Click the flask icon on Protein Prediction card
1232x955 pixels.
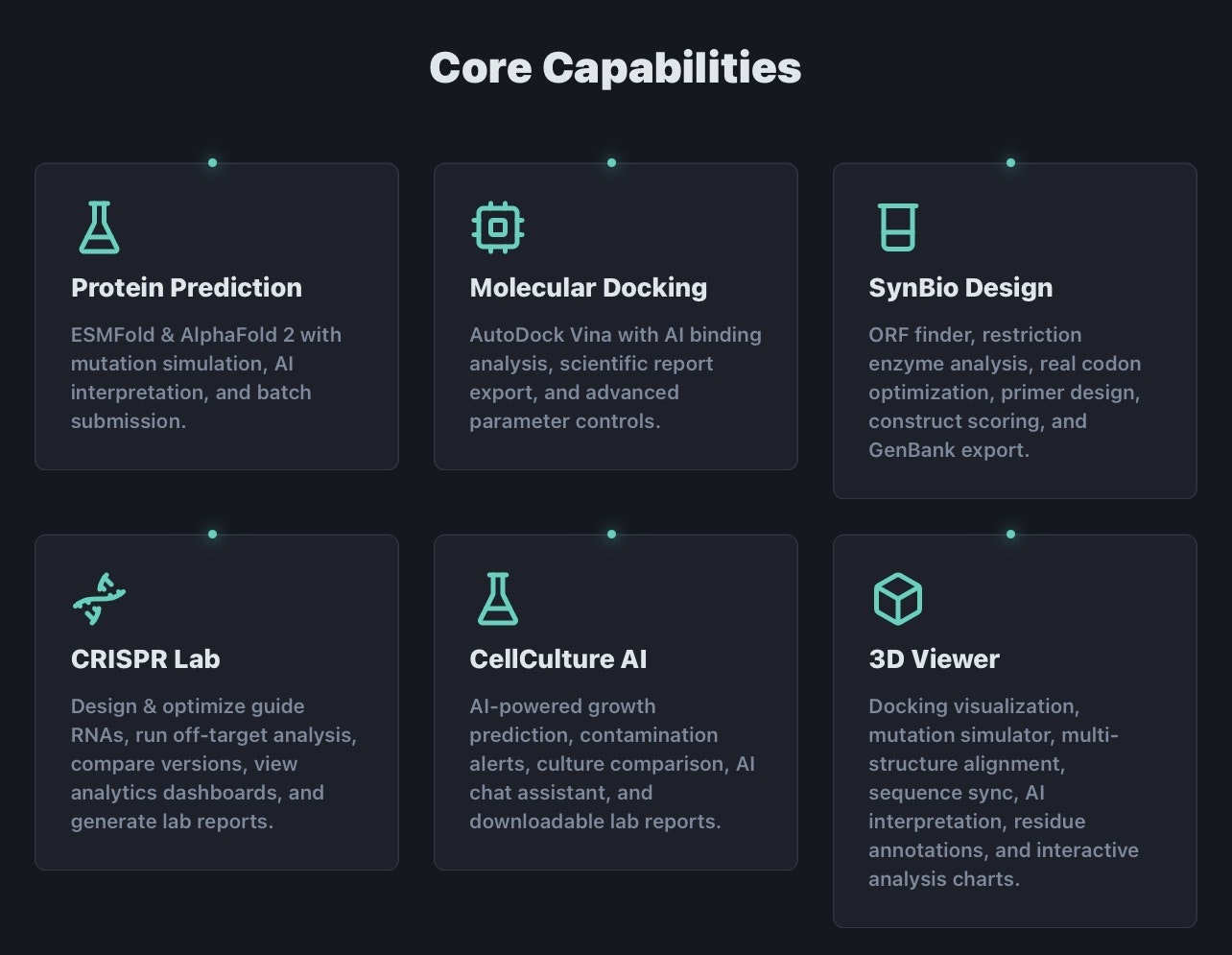[x=99, y=227]
